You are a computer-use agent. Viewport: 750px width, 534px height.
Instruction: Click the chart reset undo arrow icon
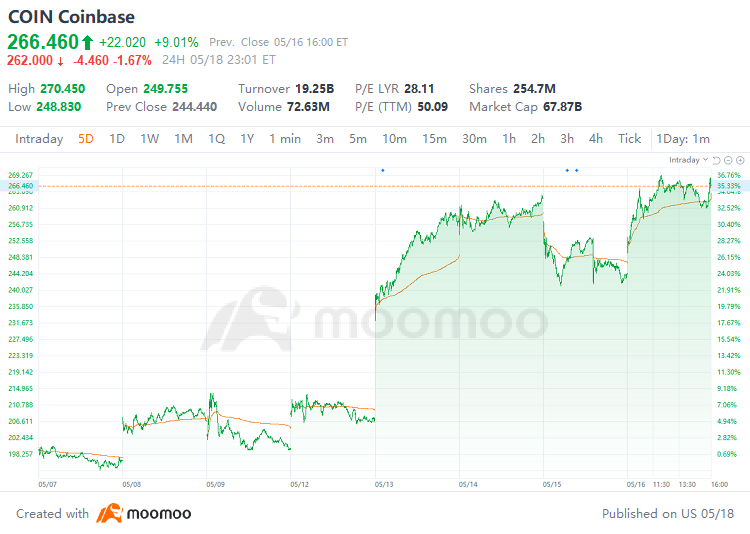(x=716, y=160)
